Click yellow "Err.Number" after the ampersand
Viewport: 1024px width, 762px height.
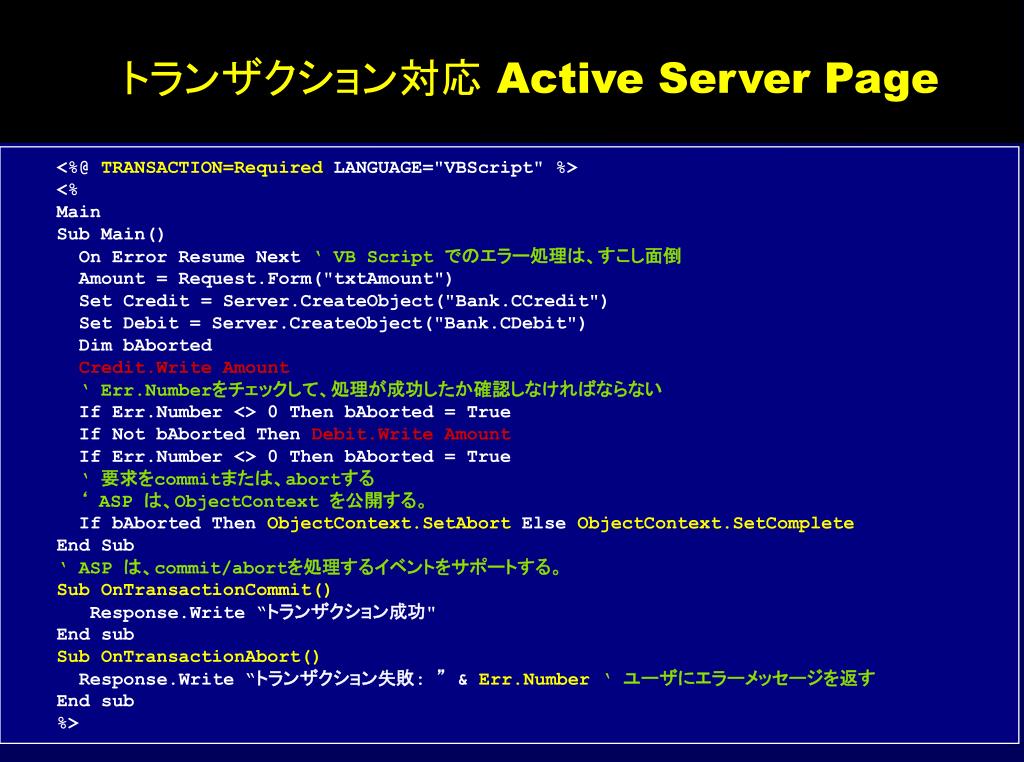(534, 679)
